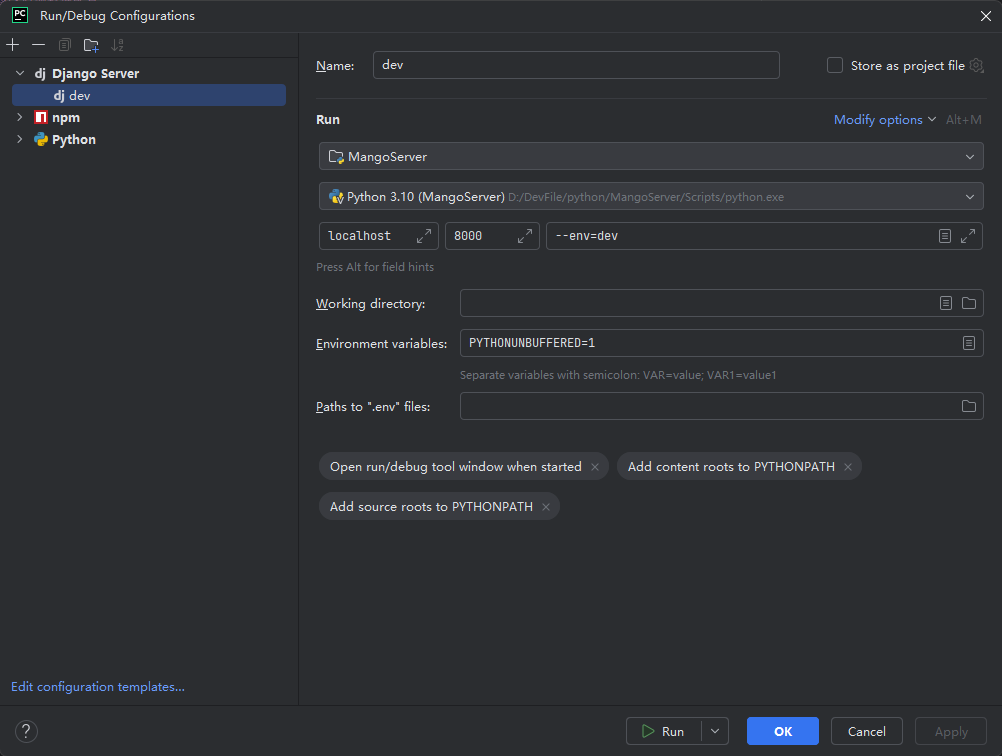Enable Store as project file checkbox
This screenshot has height=756, width=1002.
coord(835,65)
